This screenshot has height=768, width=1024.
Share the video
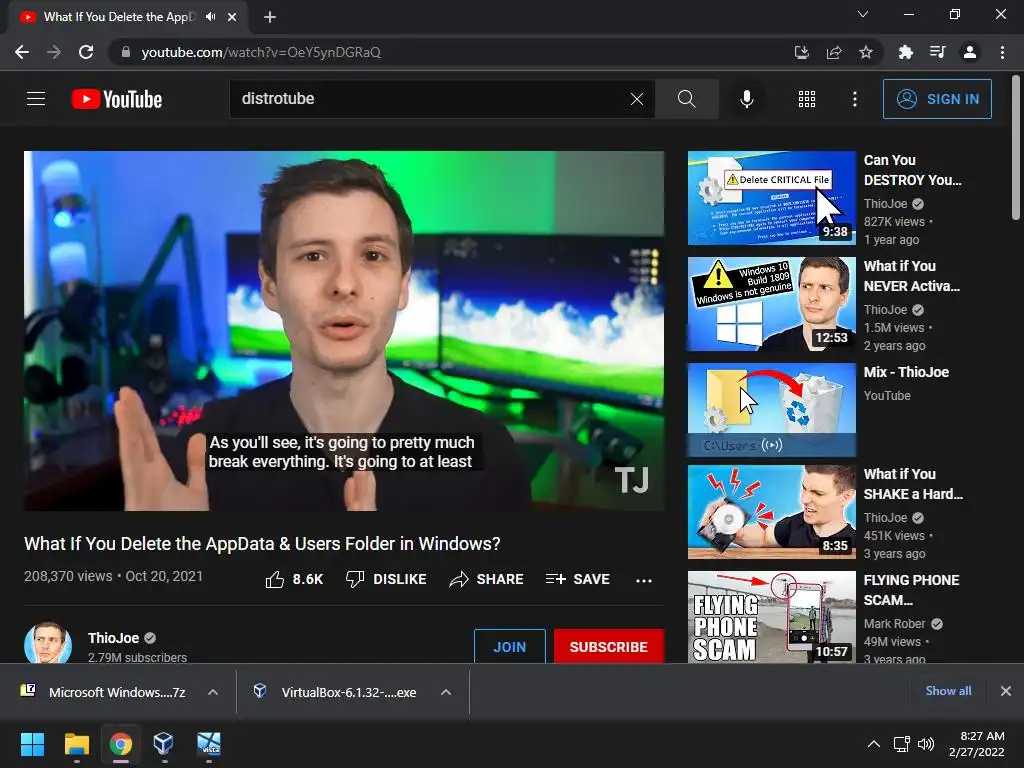click(x=487, y=579)
